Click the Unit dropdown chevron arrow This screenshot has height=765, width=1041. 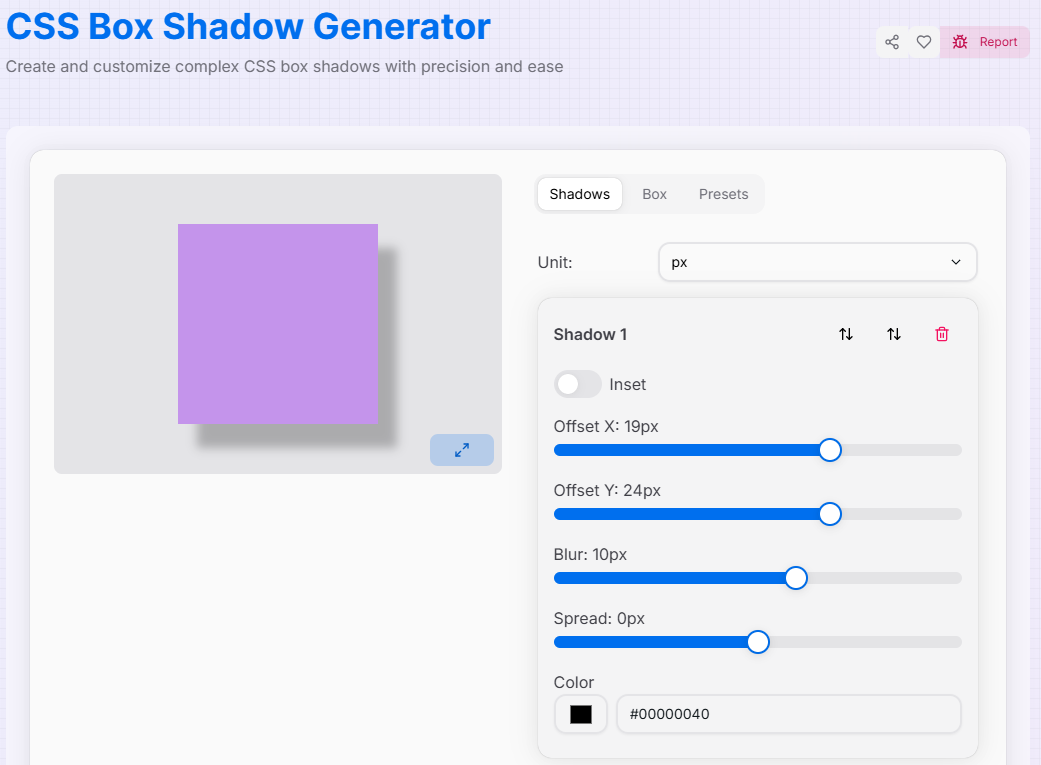(x=955, y=262)
